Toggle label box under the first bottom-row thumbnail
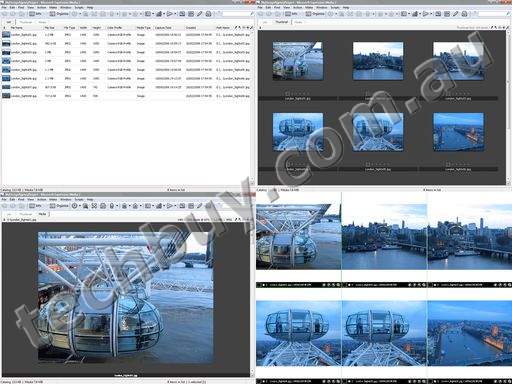The height and width of the screenshot is (384, 512). 287,164
